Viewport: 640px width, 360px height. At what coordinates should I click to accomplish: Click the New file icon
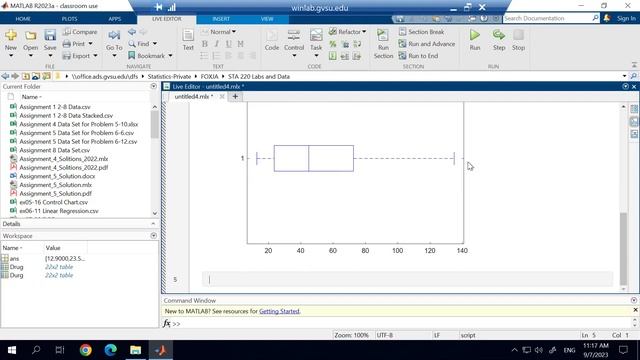click(11, 36)
